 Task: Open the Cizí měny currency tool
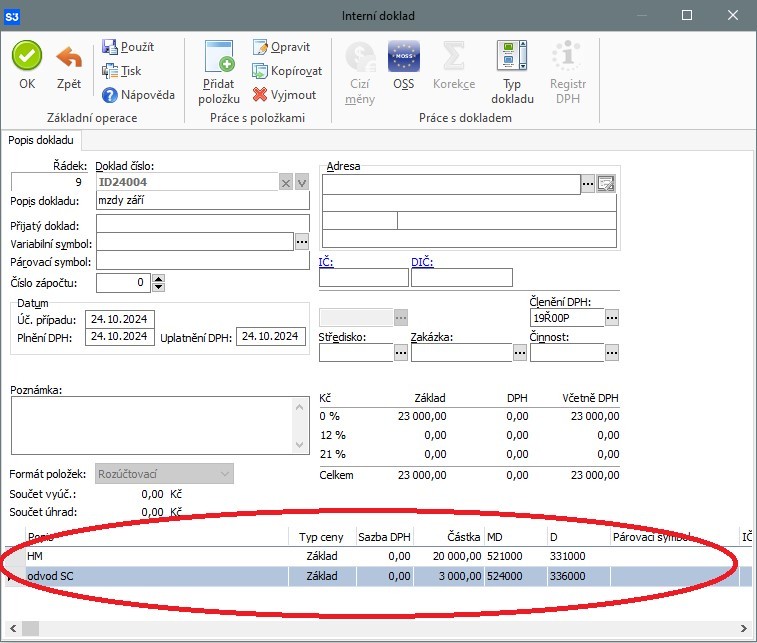point(360,72)
